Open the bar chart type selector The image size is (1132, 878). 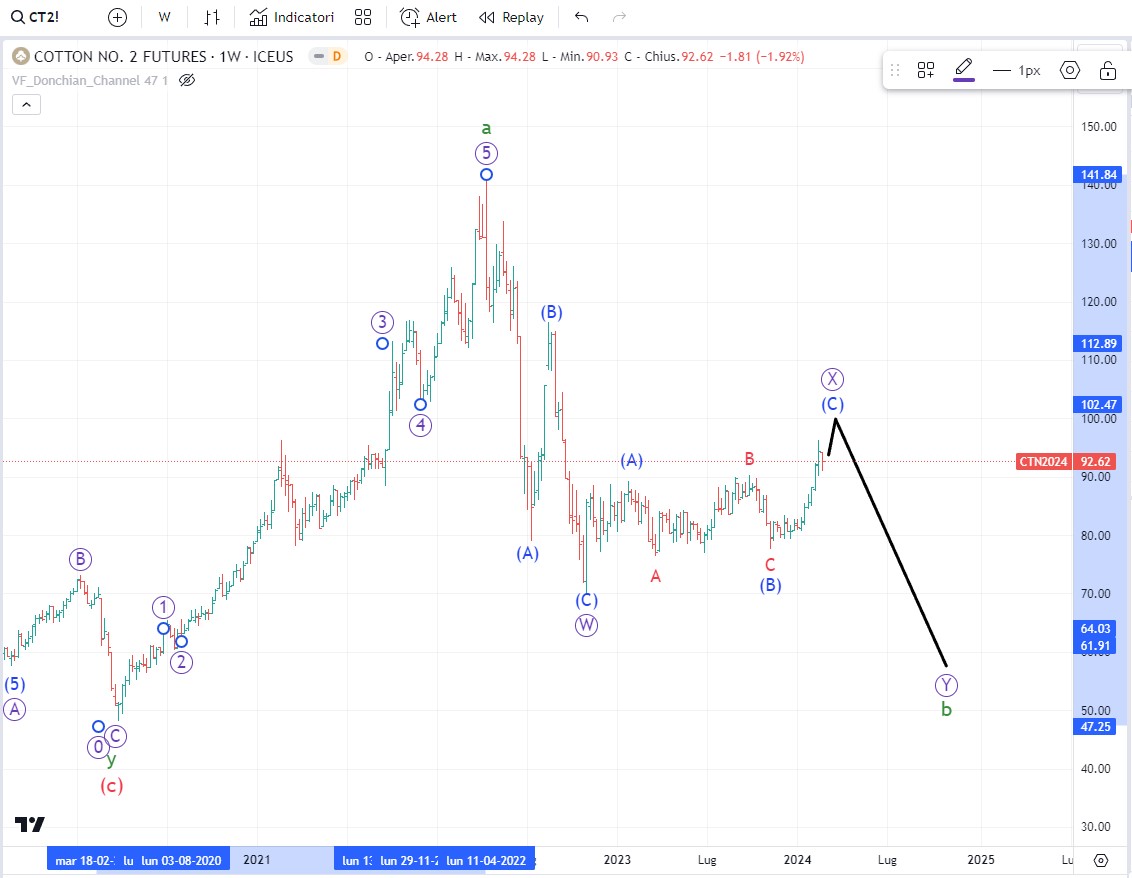(212, 17)
